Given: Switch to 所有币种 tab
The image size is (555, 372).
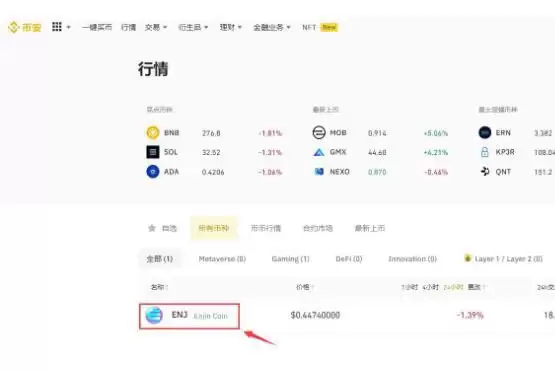Looking at the screenshot, I should (x=214, y=228).
